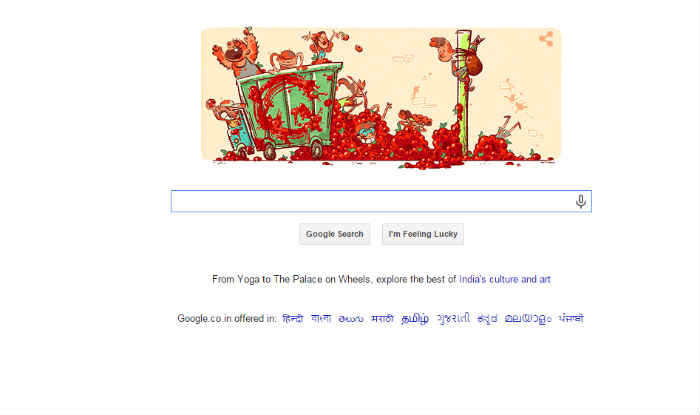Open the La Tomatina festival doodle
The height and width of the screenshot is (415, 700).
click(381, 97)
